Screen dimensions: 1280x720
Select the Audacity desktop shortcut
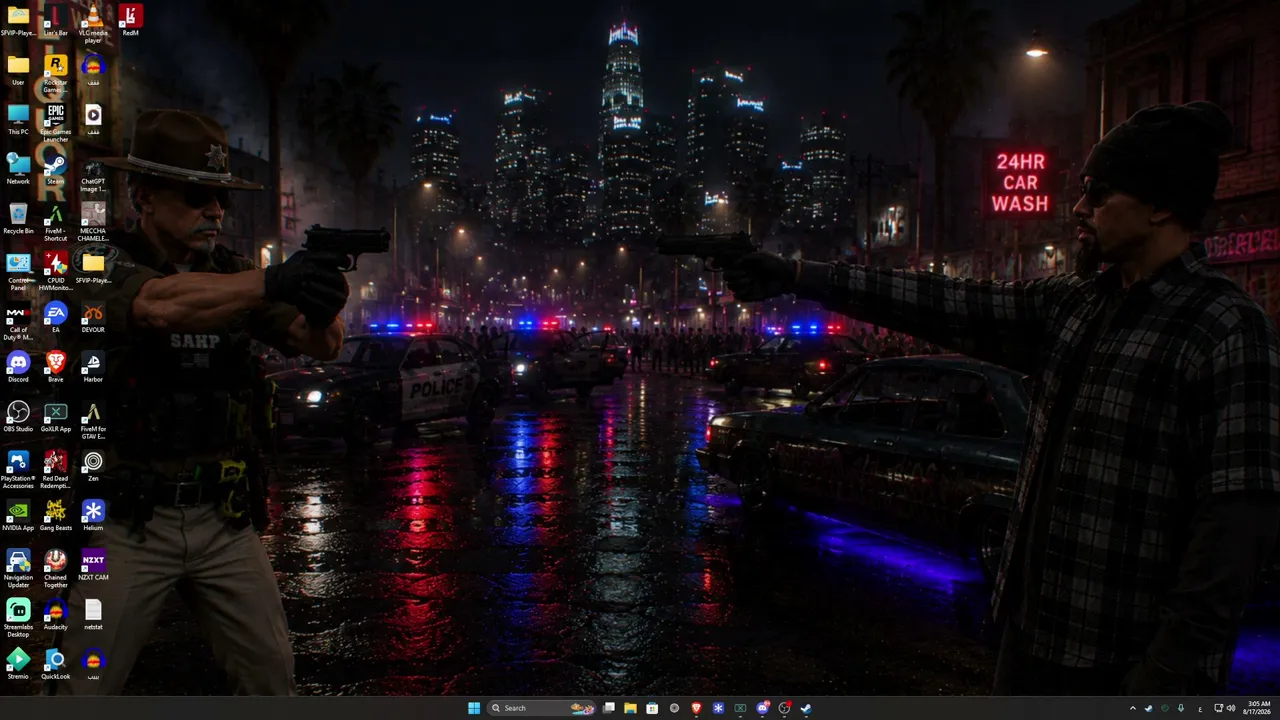(56, 615)
